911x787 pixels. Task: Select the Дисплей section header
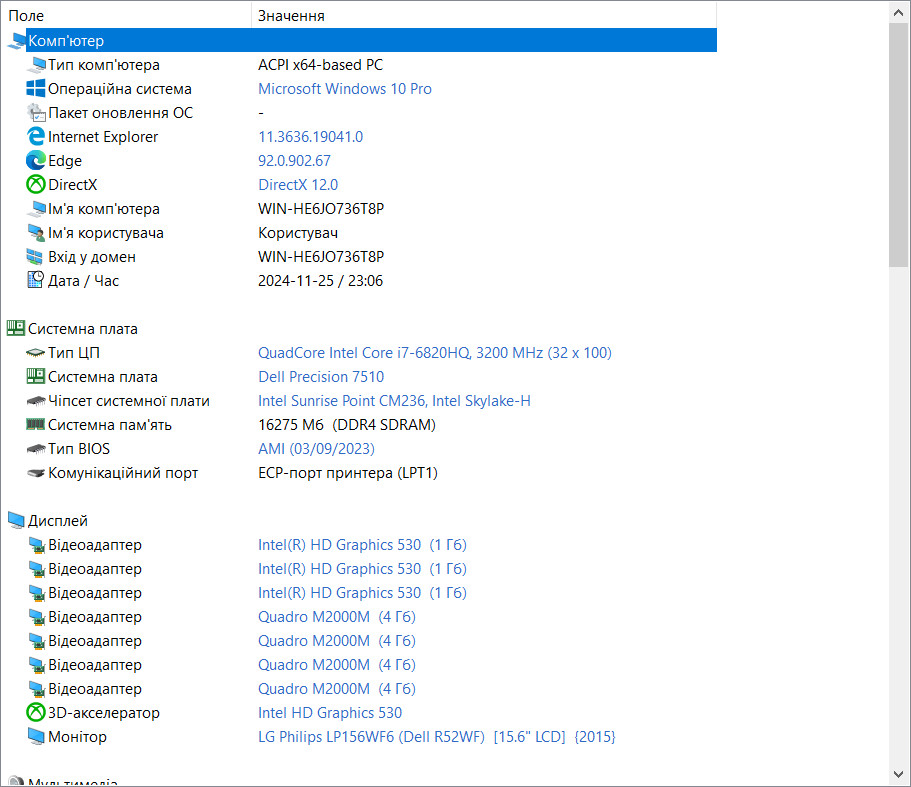click(x=58, y=520)
